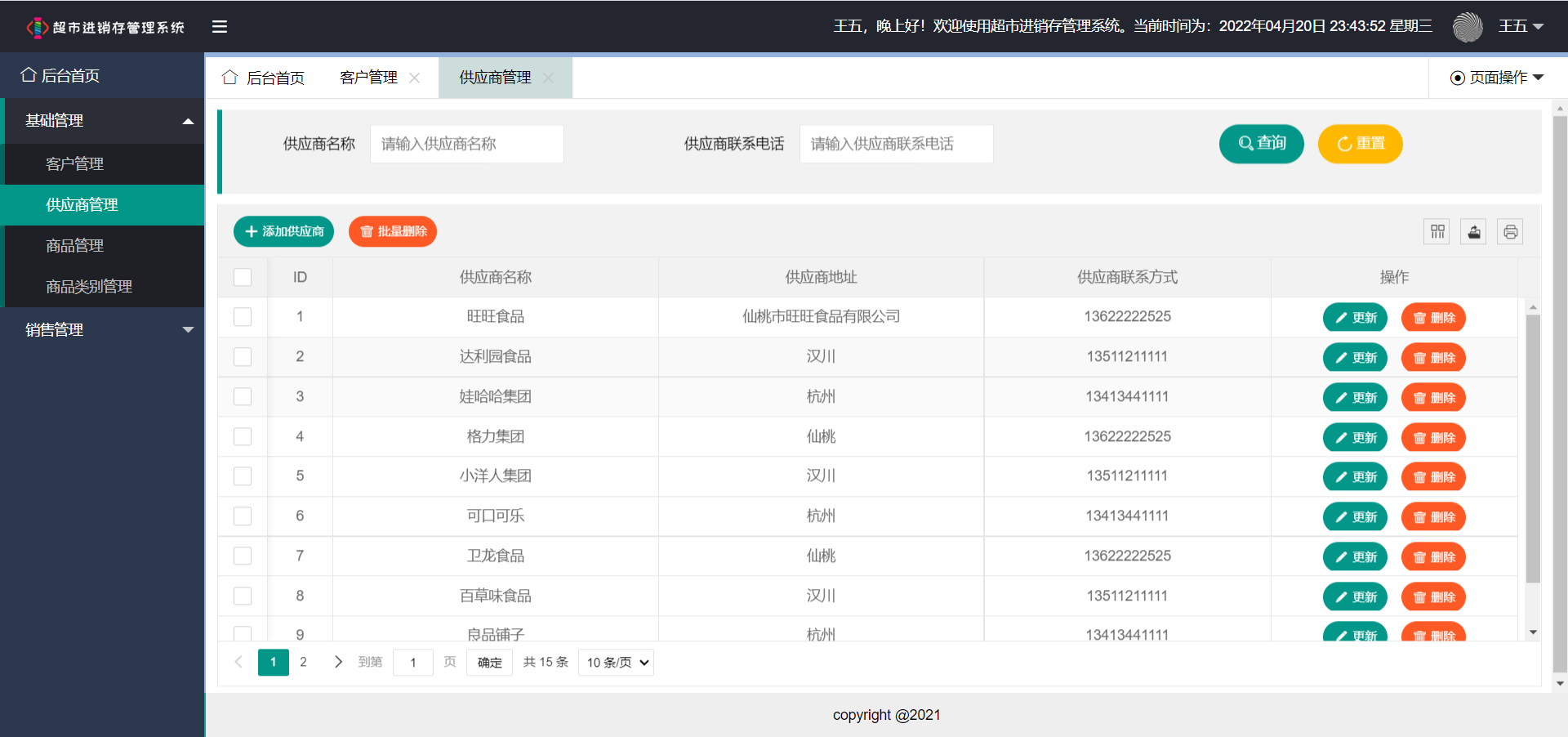Go to the next page arrow
Screen dimensions: 1568x737
click(x=337, y=662)
